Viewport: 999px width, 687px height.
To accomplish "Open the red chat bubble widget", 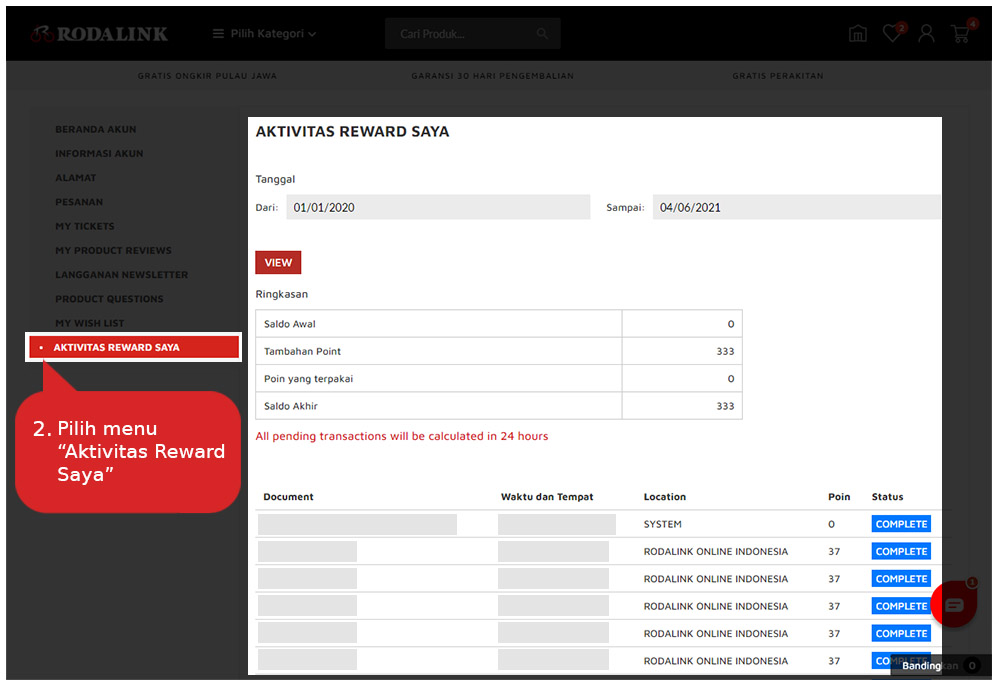I will click(954, 604).
